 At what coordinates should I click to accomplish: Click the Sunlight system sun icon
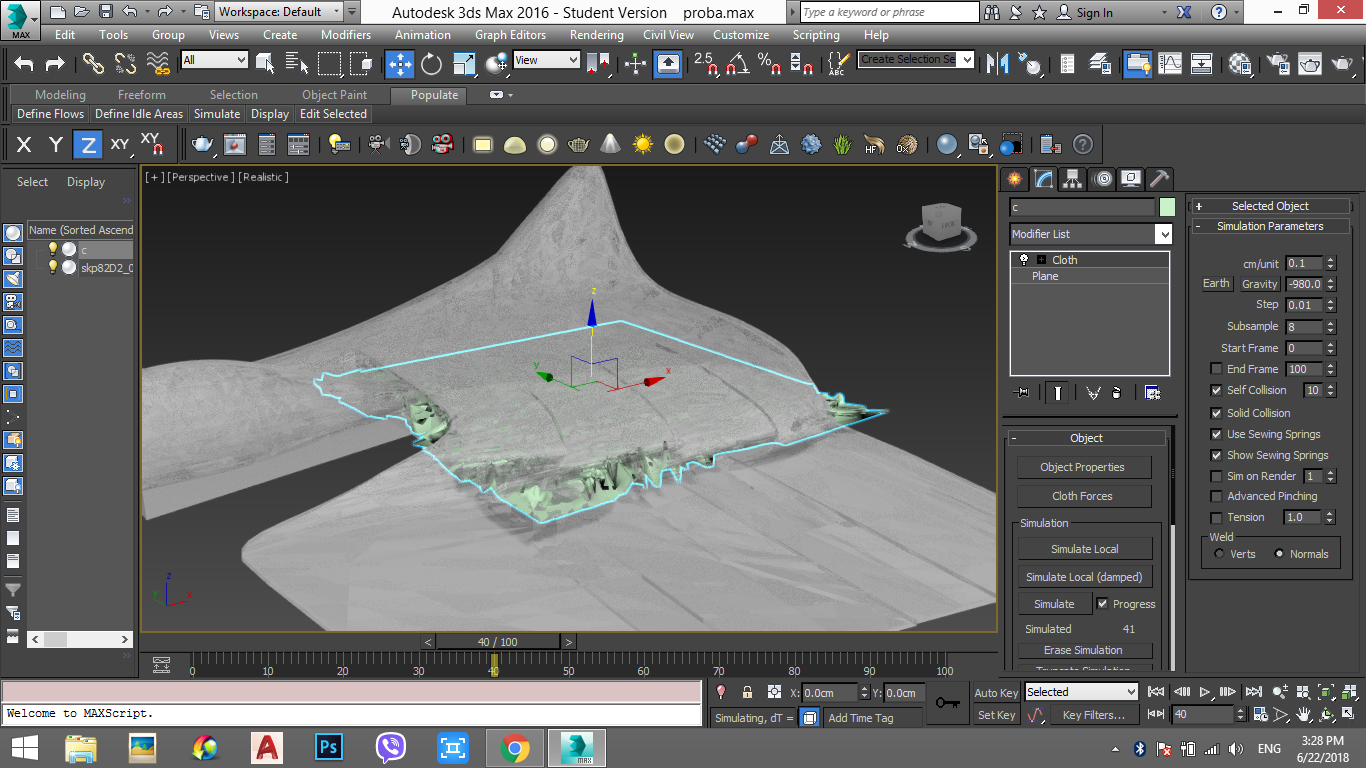click(642, 145)
